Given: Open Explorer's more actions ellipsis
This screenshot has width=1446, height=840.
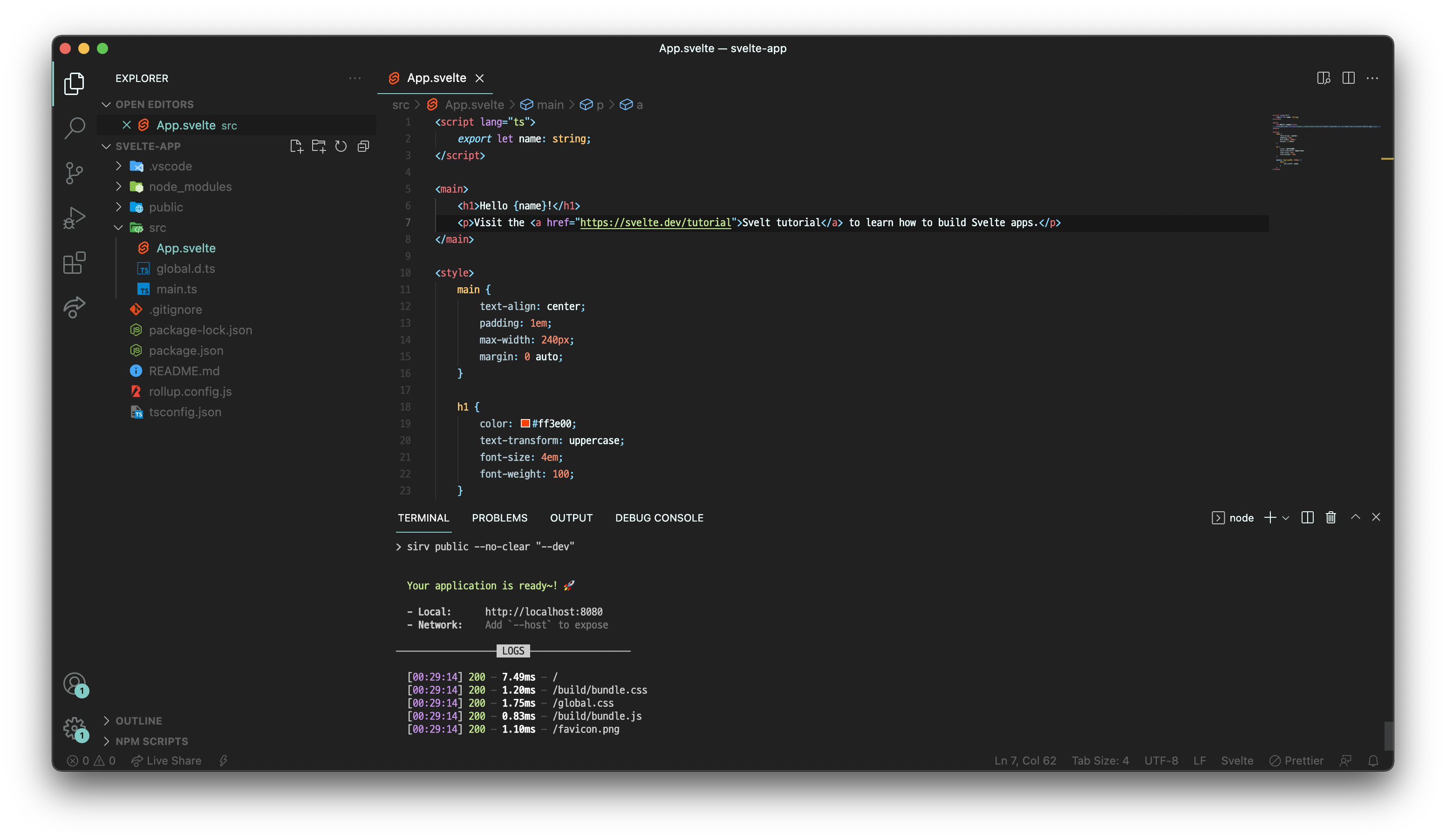Looking at the screenshot, I should click(x=355, y=78).
